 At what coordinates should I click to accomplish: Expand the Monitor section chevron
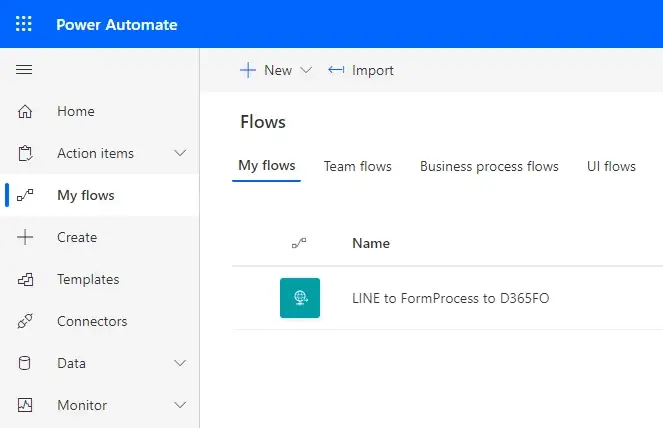(x=180, y=405)
